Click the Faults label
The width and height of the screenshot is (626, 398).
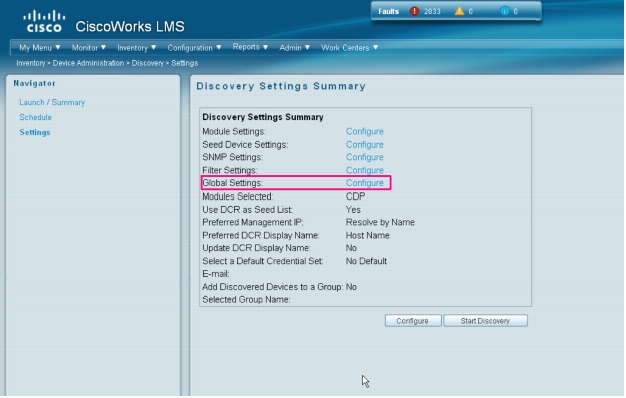point(388,12)
